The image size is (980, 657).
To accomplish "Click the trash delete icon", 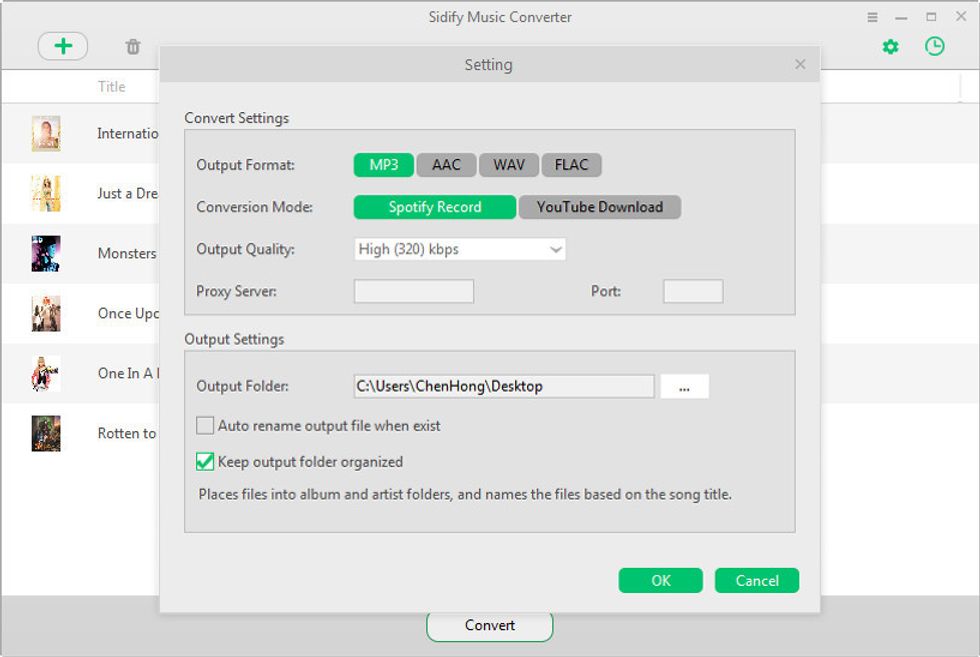I will [x=132, y=47].
